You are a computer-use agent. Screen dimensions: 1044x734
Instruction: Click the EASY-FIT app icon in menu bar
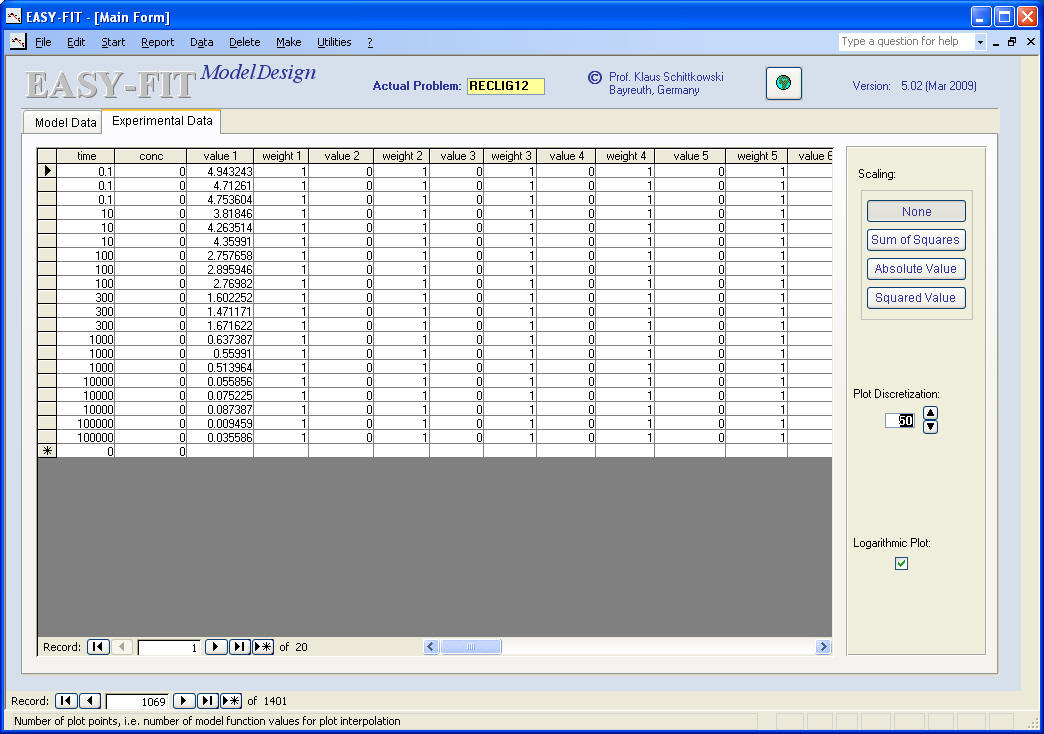[x=17, y=42]
